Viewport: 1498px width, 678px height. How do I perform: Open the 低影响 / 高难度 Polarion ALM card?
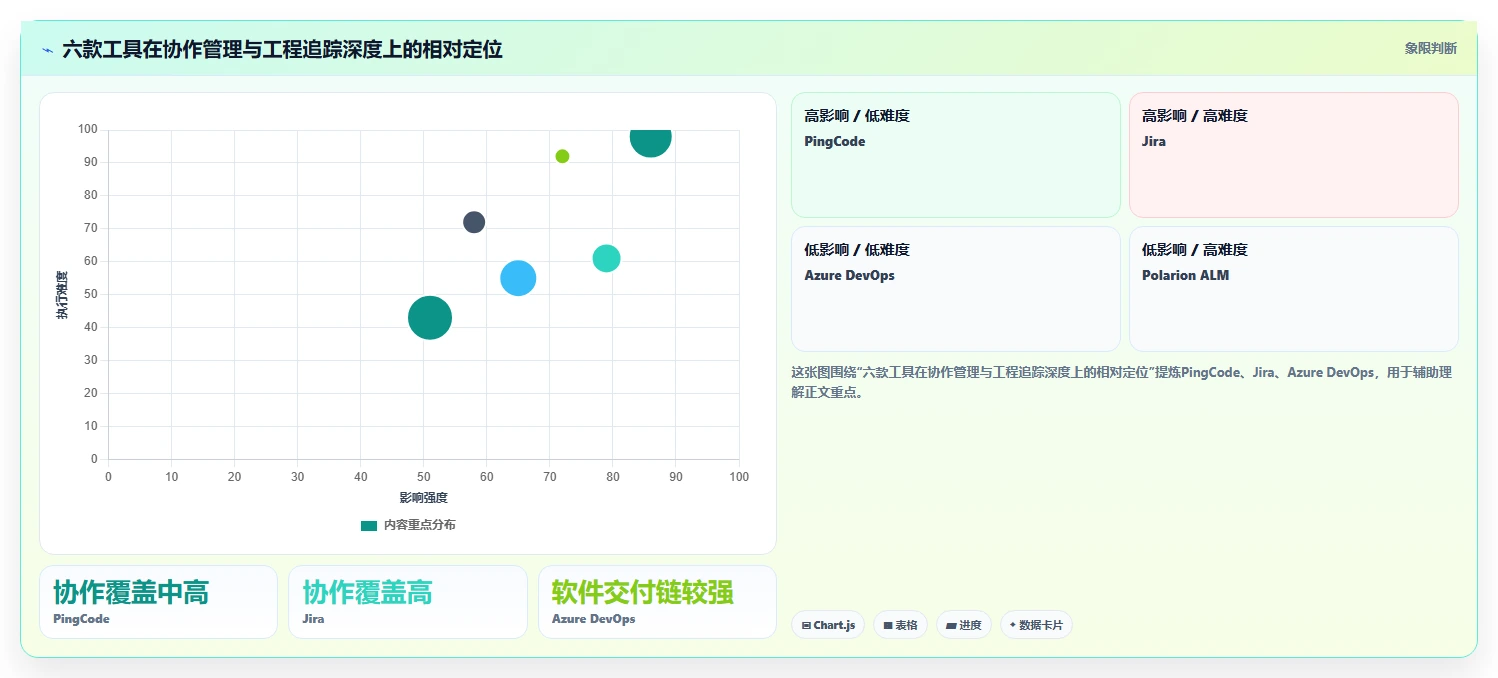point(1293,289)
